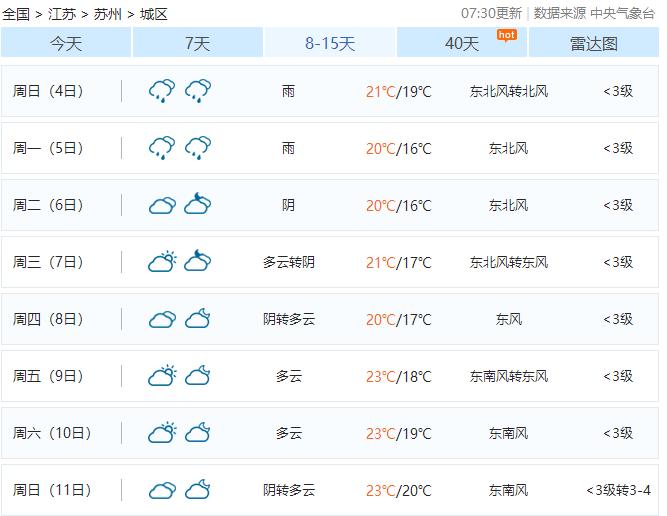This screenshot has height=516, width=667.
Task: Open the 今天 forecast tab
Action: coord(66,43)
